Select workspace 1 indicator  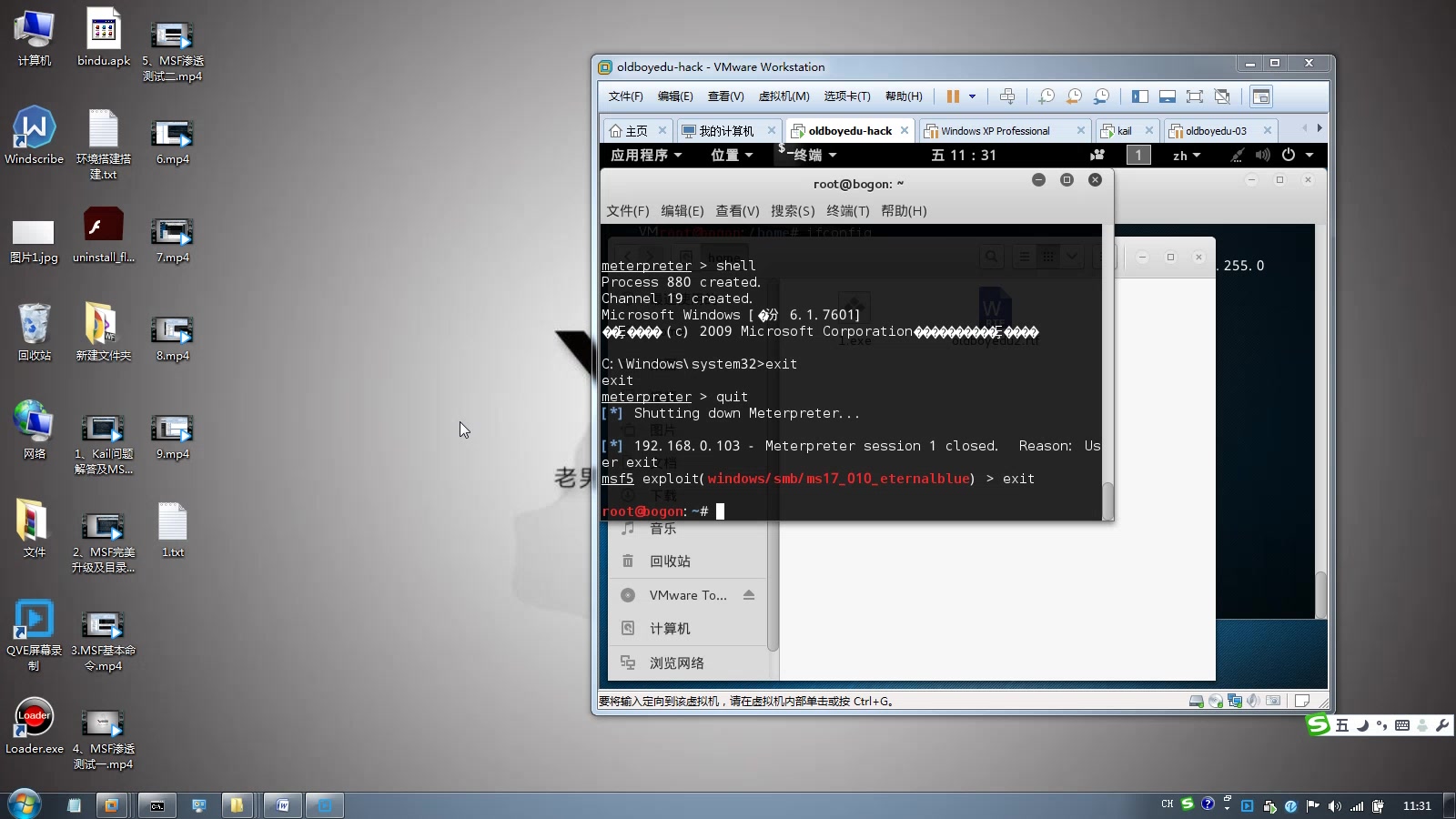point(1138,156)
